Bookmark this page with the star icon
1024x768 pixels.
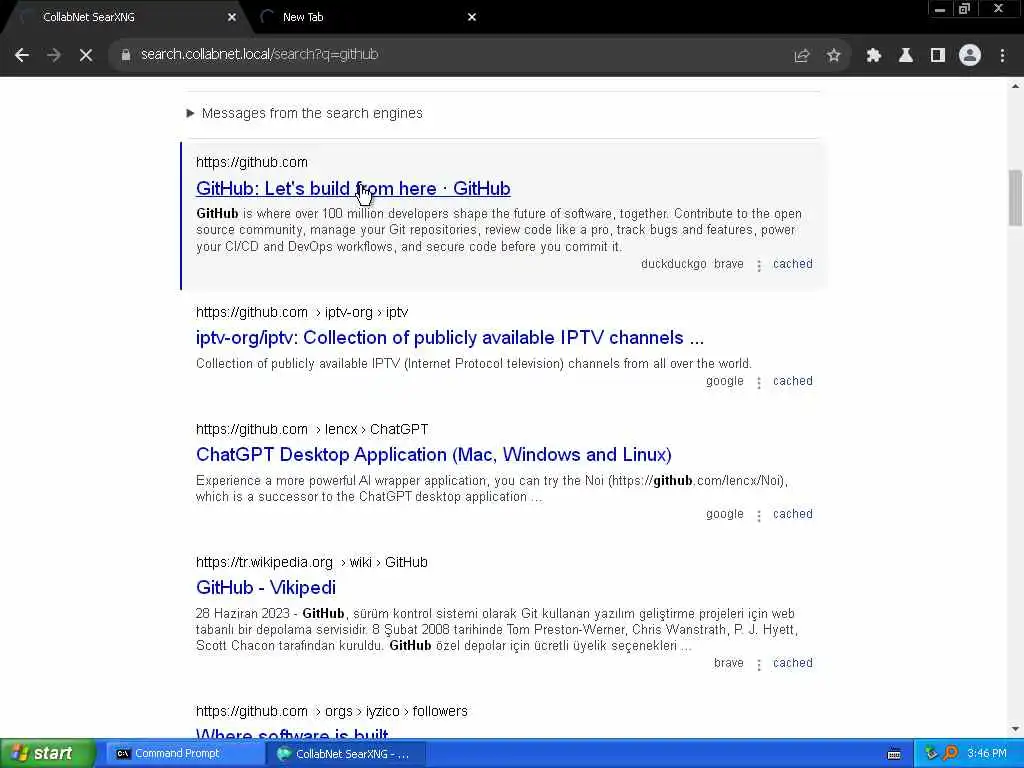click(833, 56)
